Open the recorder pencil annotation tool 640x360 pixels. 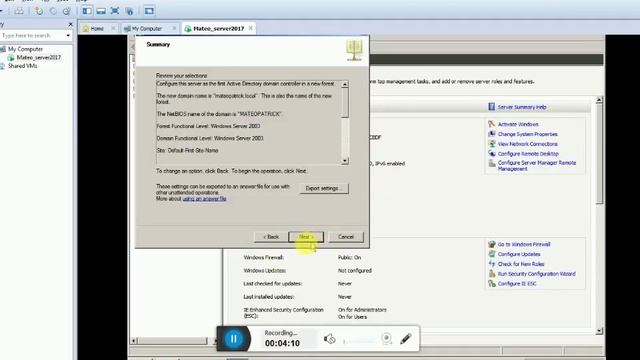tap(405, 338)
